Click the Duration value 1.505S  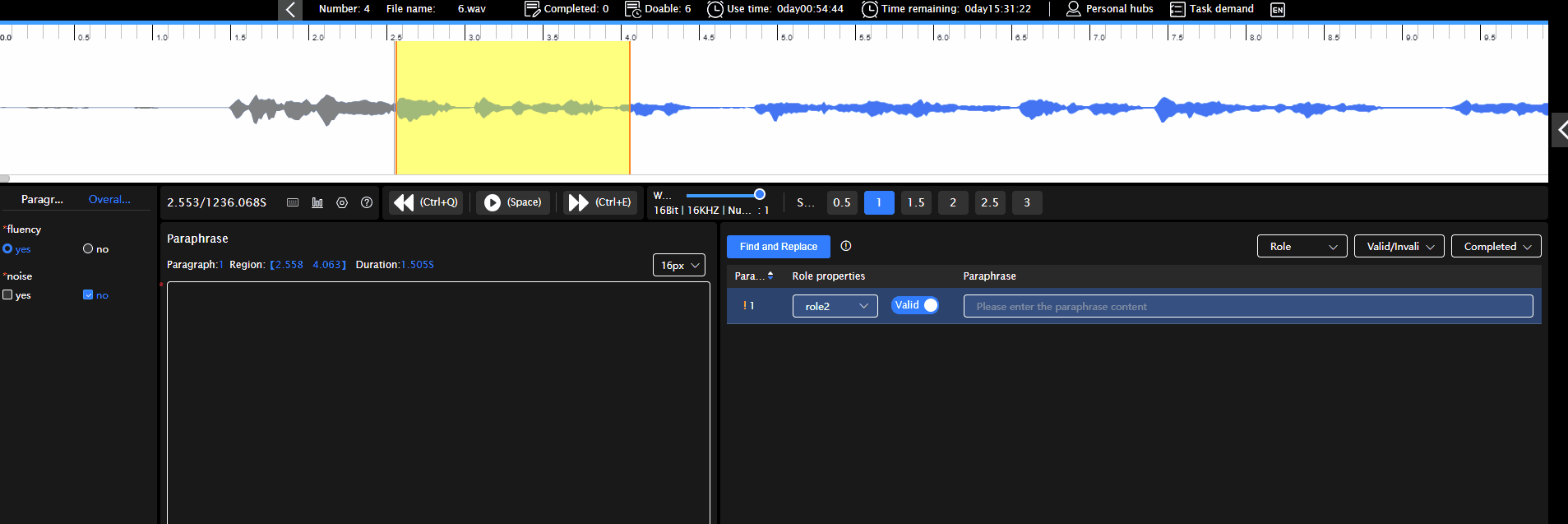coord(418,265)
